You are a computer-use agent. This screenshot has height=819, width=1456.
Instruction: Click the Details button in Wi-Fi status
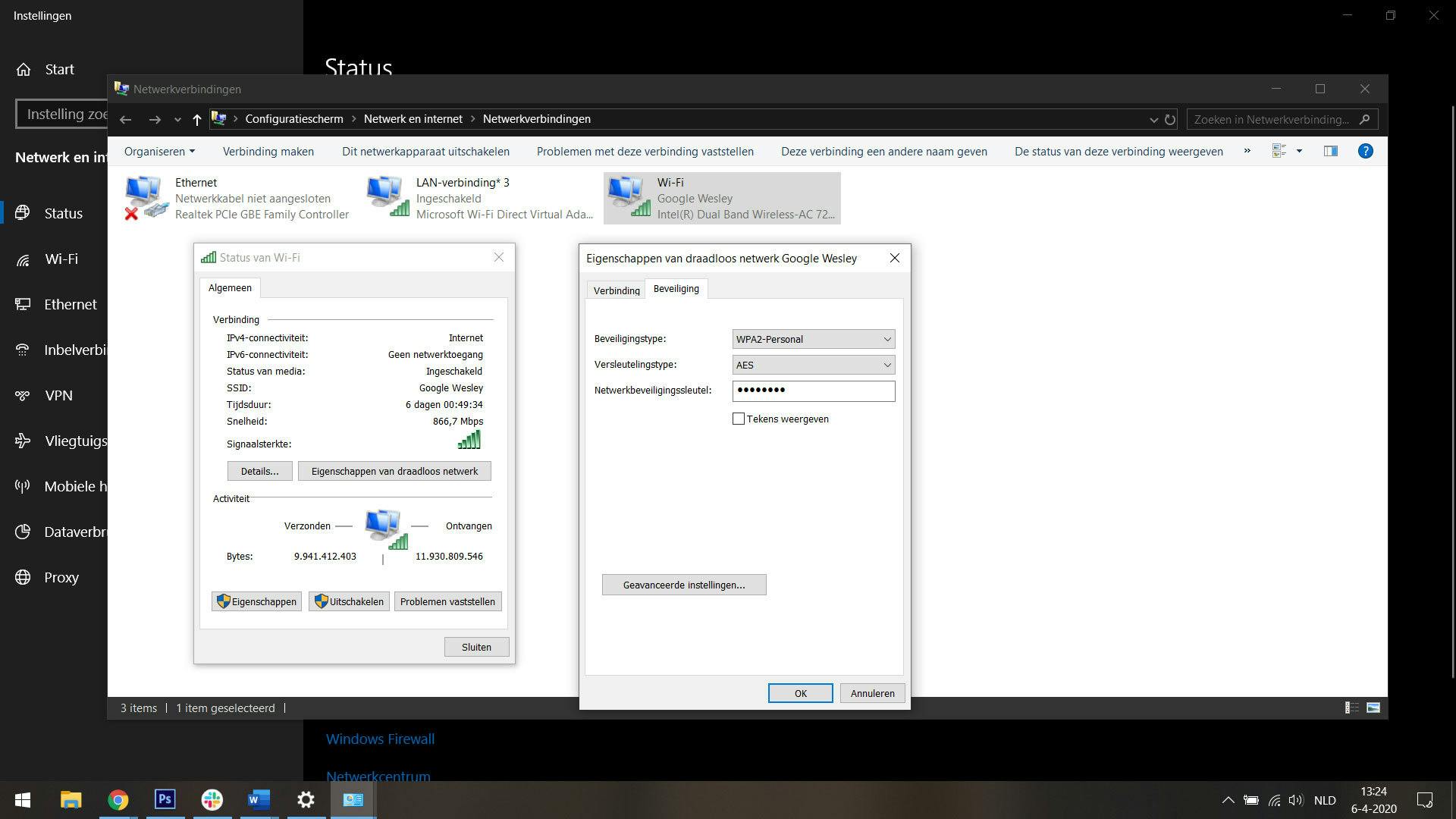point(259,471)
